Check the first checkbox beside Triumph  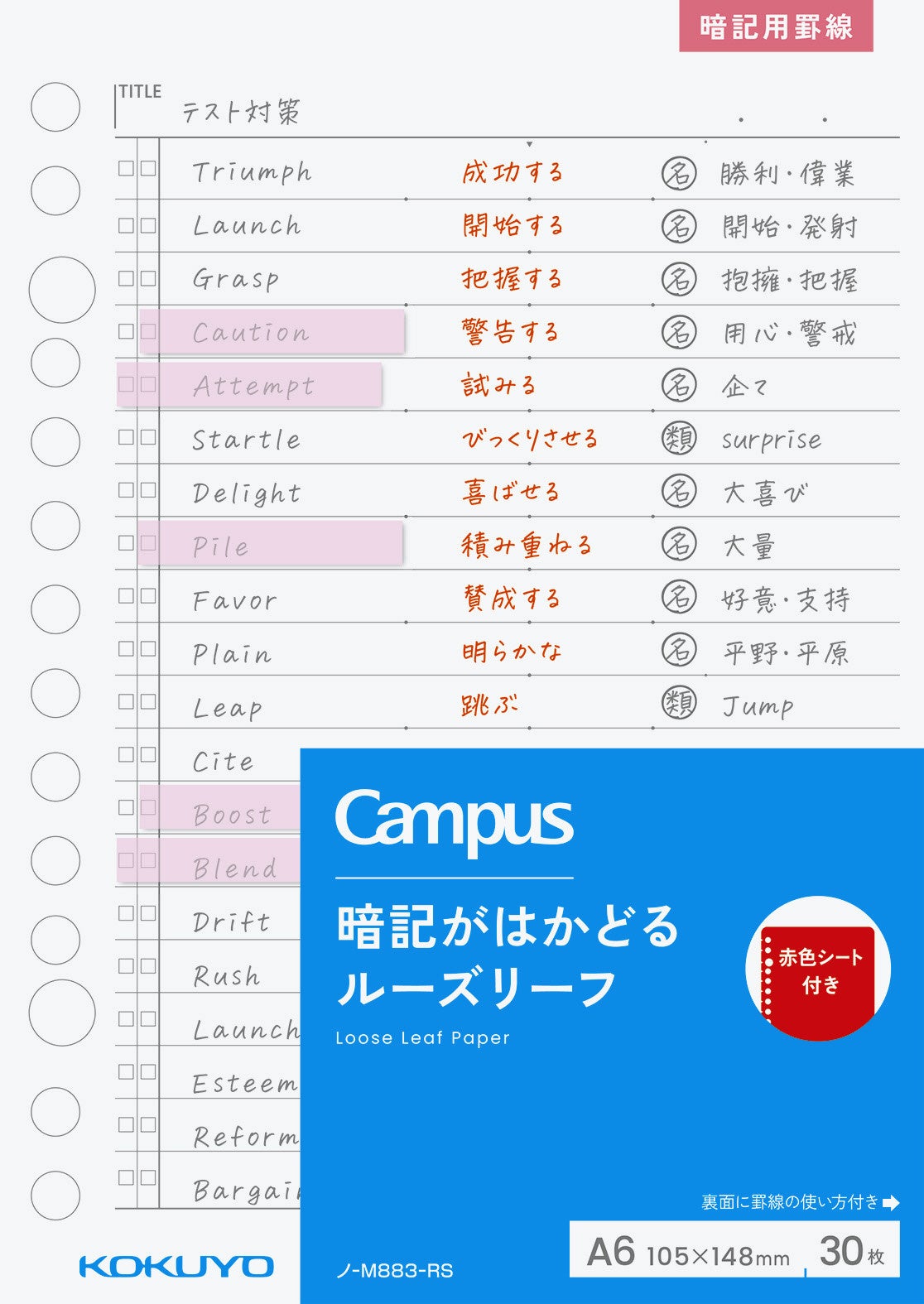click(126, 169)
